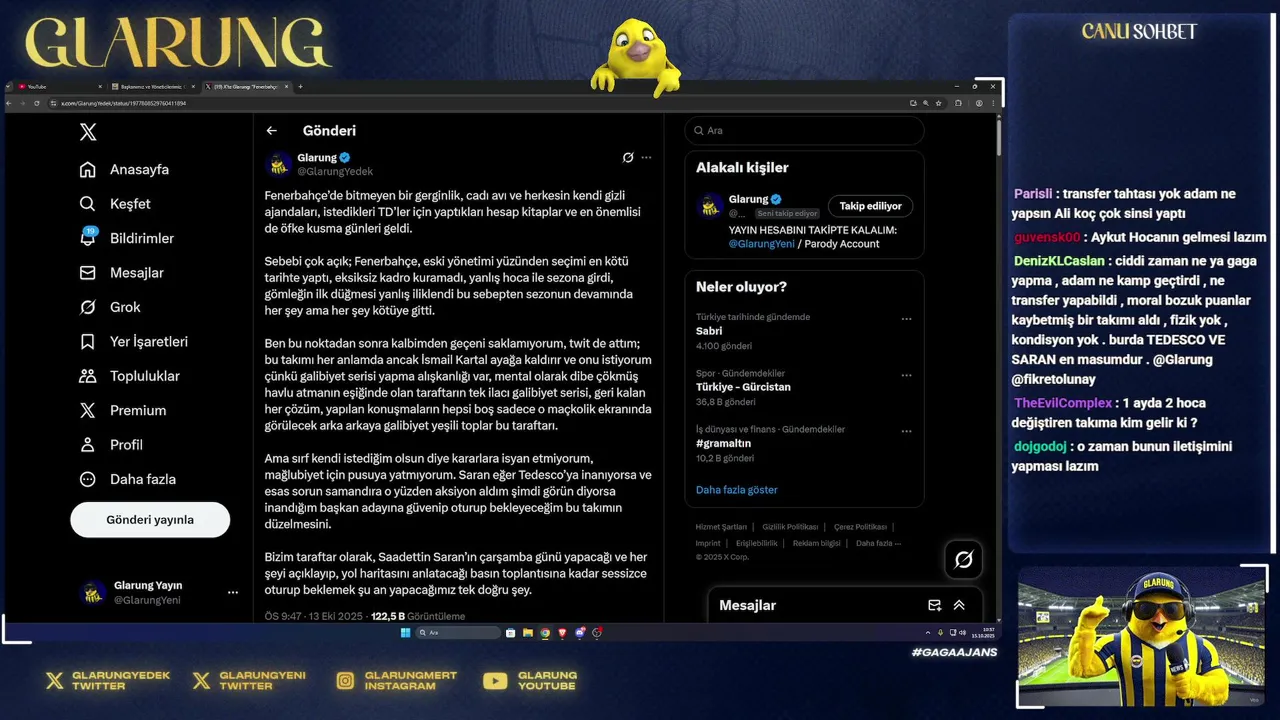
Task: Open the Sabri trending topic
Action: [709, 331]
